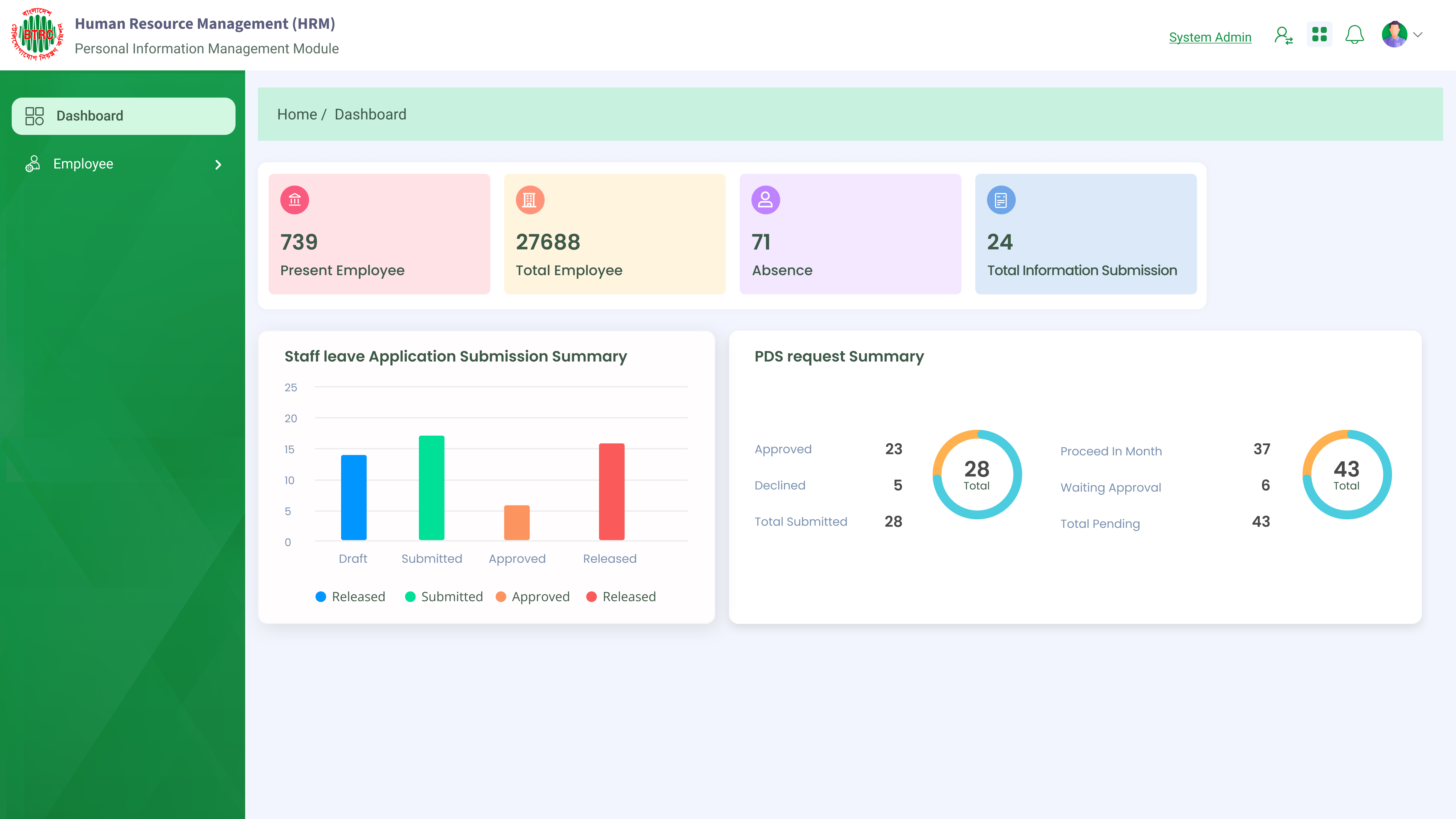1456x819 pixels.
Task: Open the Employee sidebar menu
Action: pos(83,164)
